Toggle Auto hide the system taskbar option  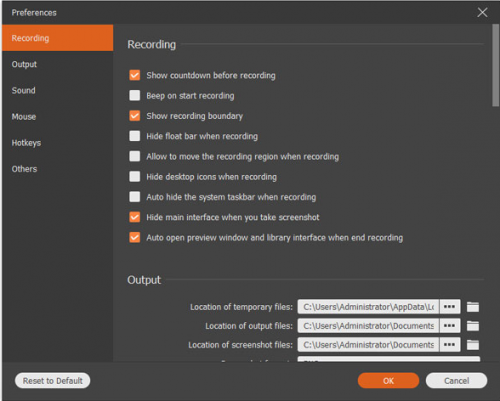coord(135,197)
